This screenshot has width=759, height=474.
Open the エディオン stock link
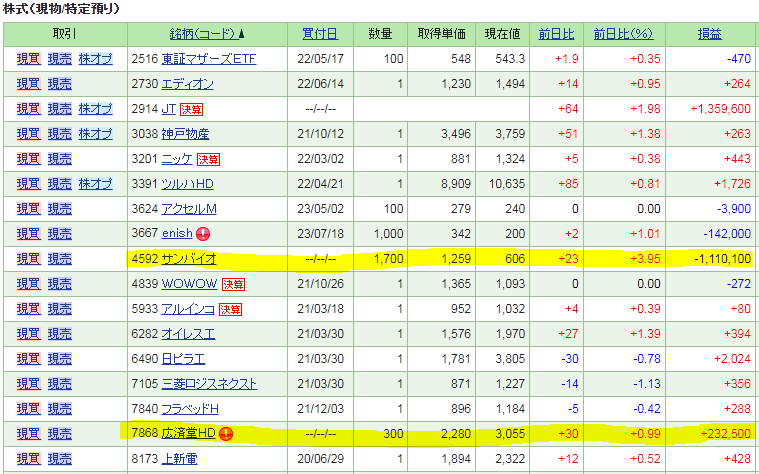(x=187, y=84)
